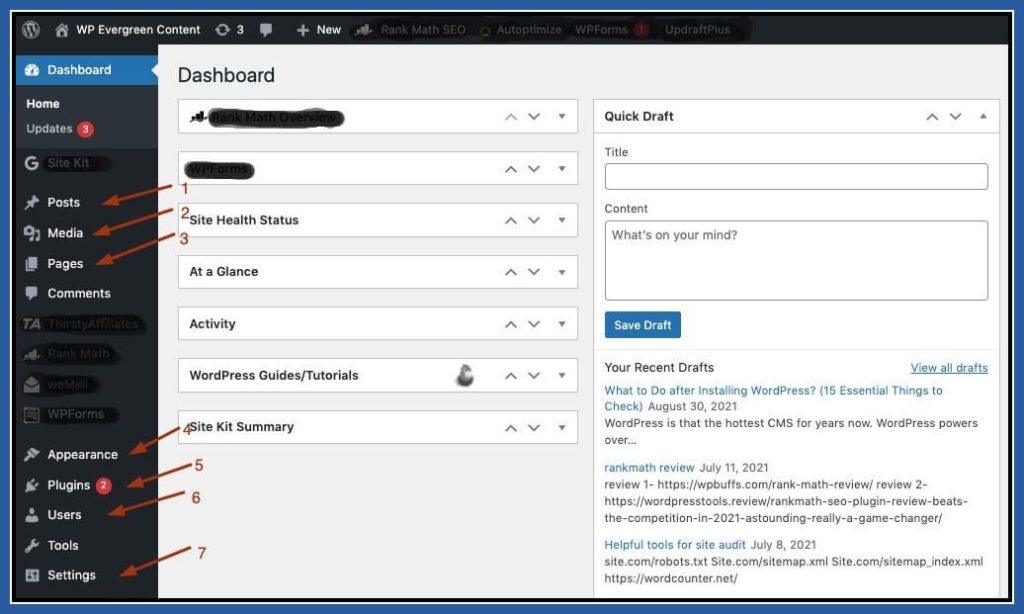Screen dimensions: 1024x614
Task: Click the WordPress Guides/Tutorials widget avatar icon
Action: (464, 376)
